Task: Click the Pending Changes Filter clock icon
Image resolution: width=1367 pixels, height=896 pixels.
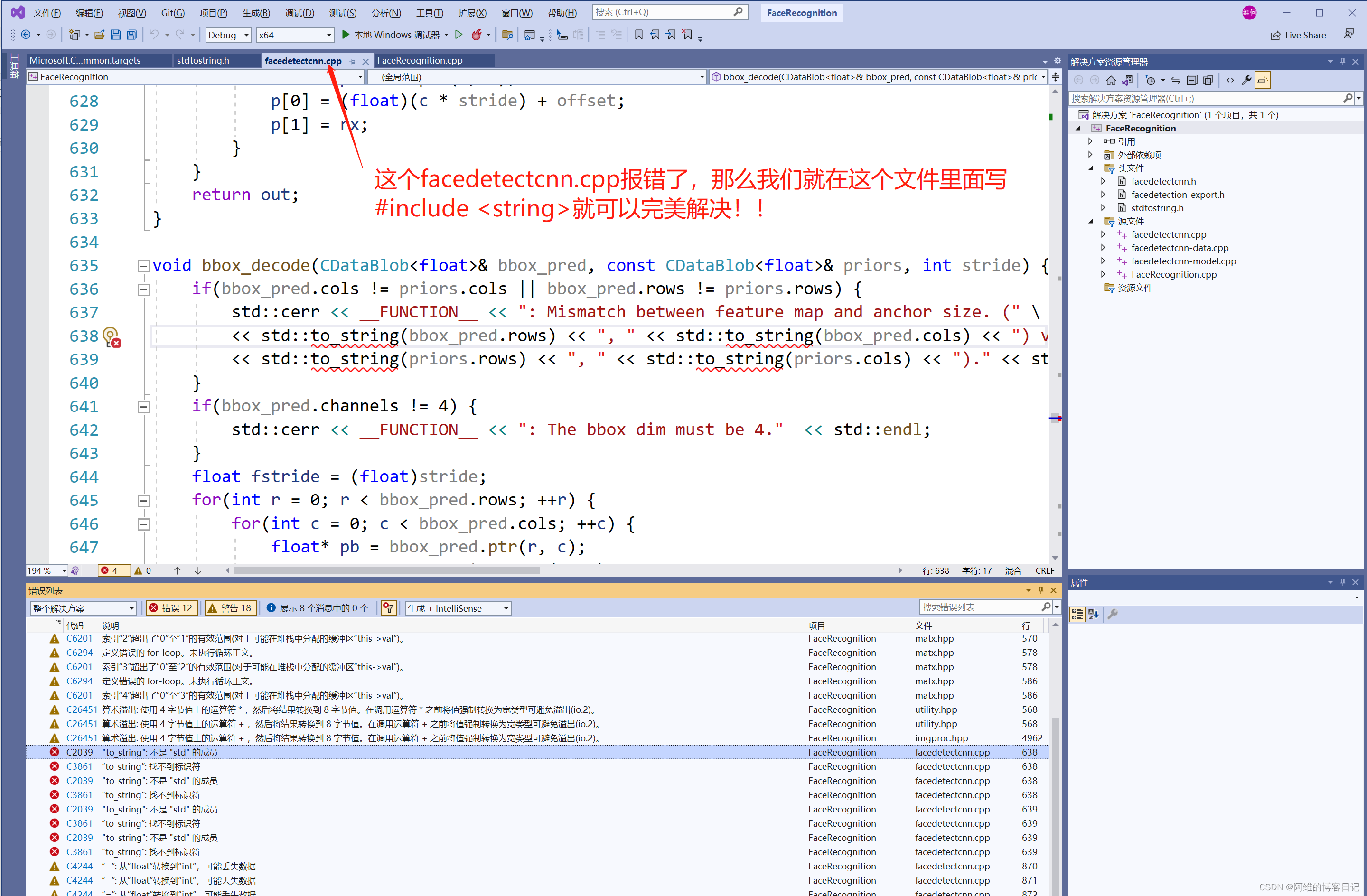Action: point(1150,80)
